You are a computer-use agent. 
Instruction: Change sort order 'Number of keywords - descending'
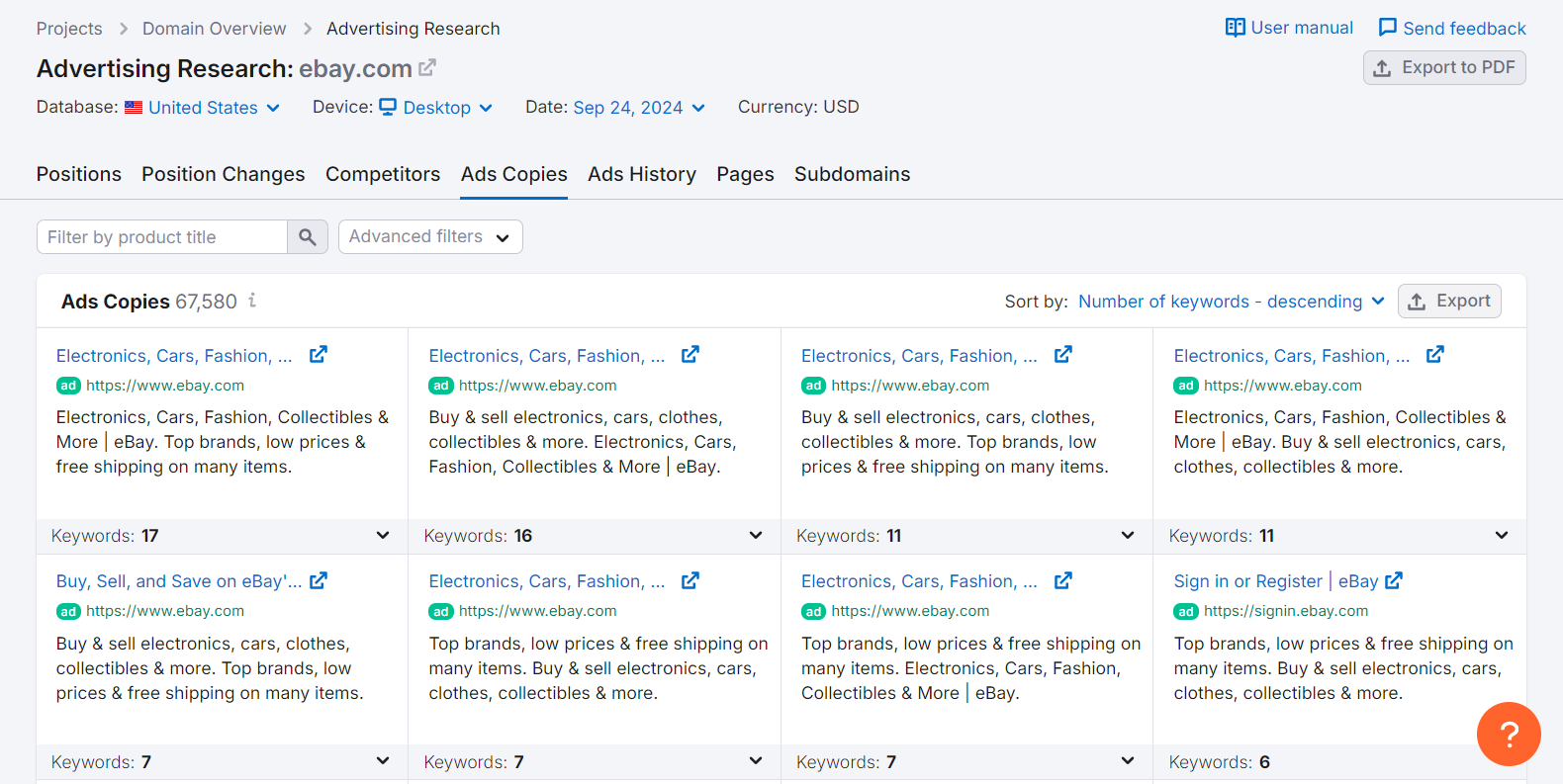1232,302
